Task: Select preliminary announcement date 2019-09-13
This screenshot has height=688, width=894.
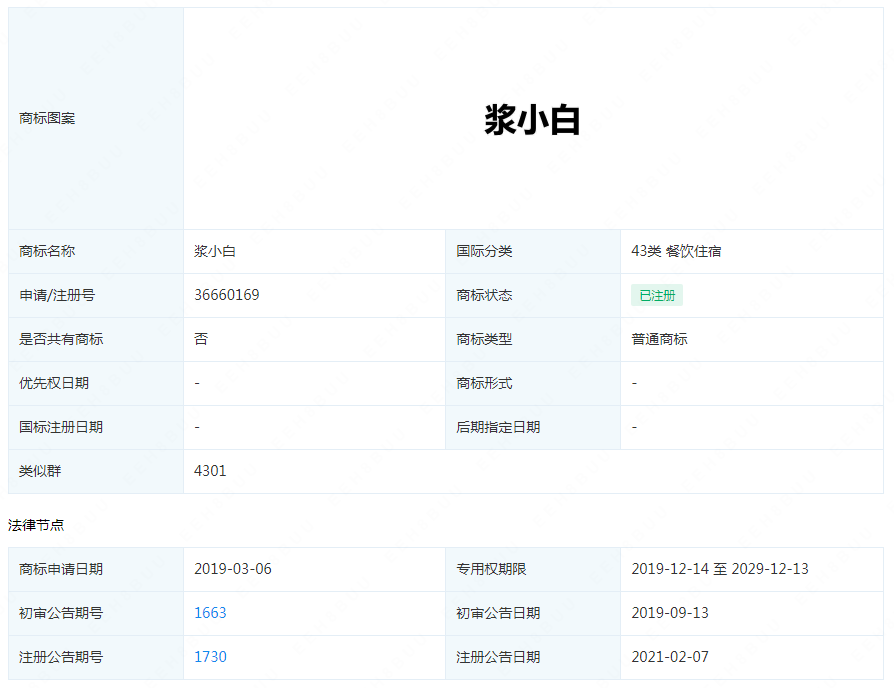Action: pyautogui.click(x=670, y=613)
